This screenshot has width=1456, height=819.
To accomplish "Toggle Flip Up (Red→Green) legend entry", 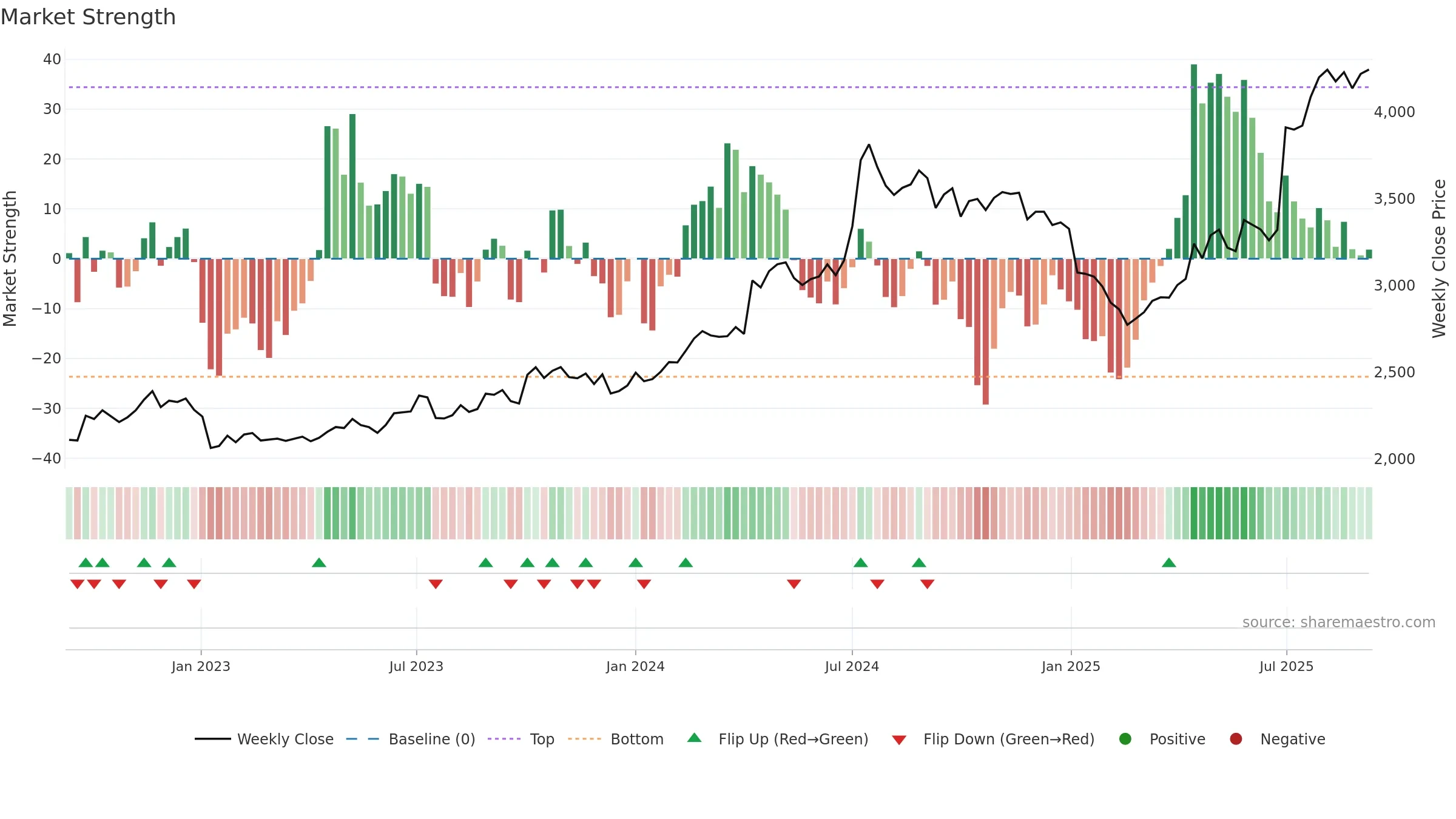I will coord(778,739).
